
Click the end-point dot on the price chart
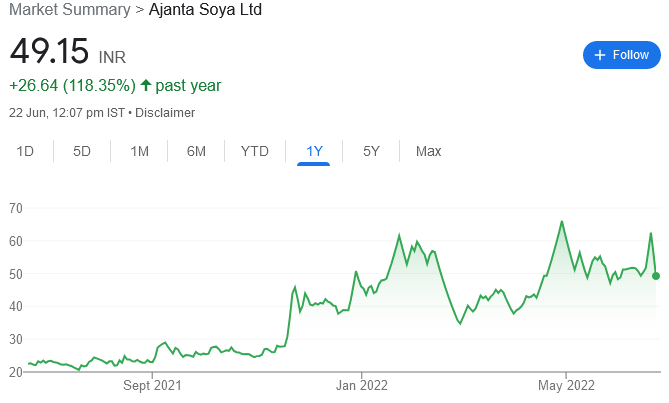click(656, 276)
